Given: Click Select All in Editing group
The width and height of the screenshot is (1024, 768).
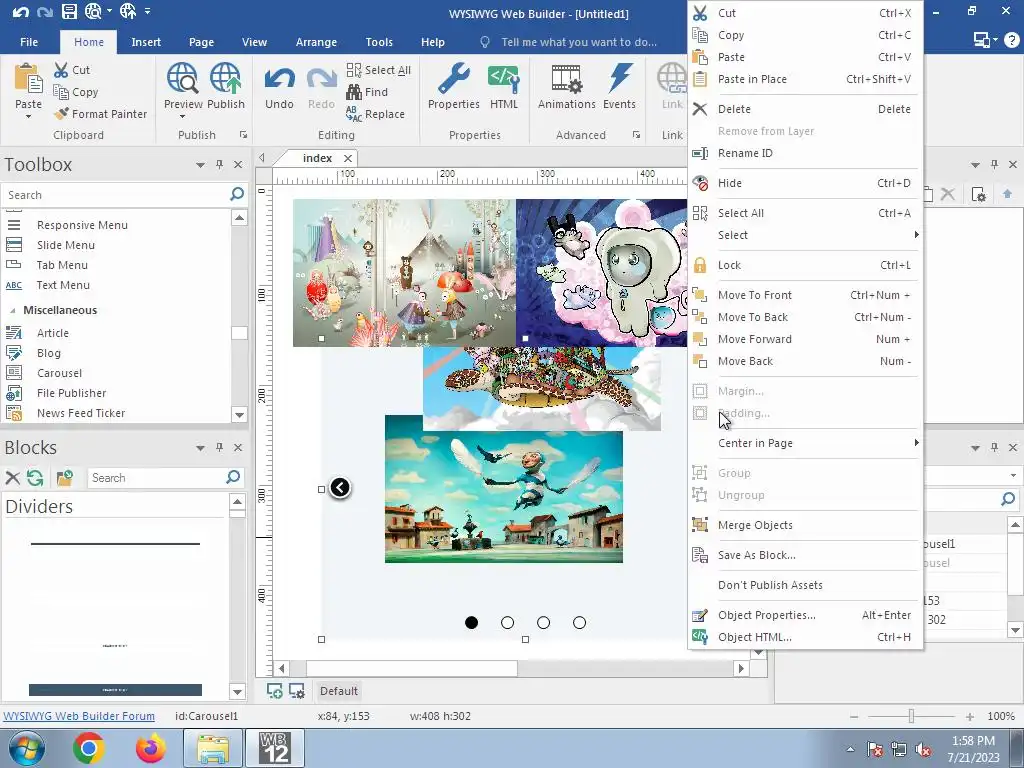Looking at the screenshot, I should (379, 70).
